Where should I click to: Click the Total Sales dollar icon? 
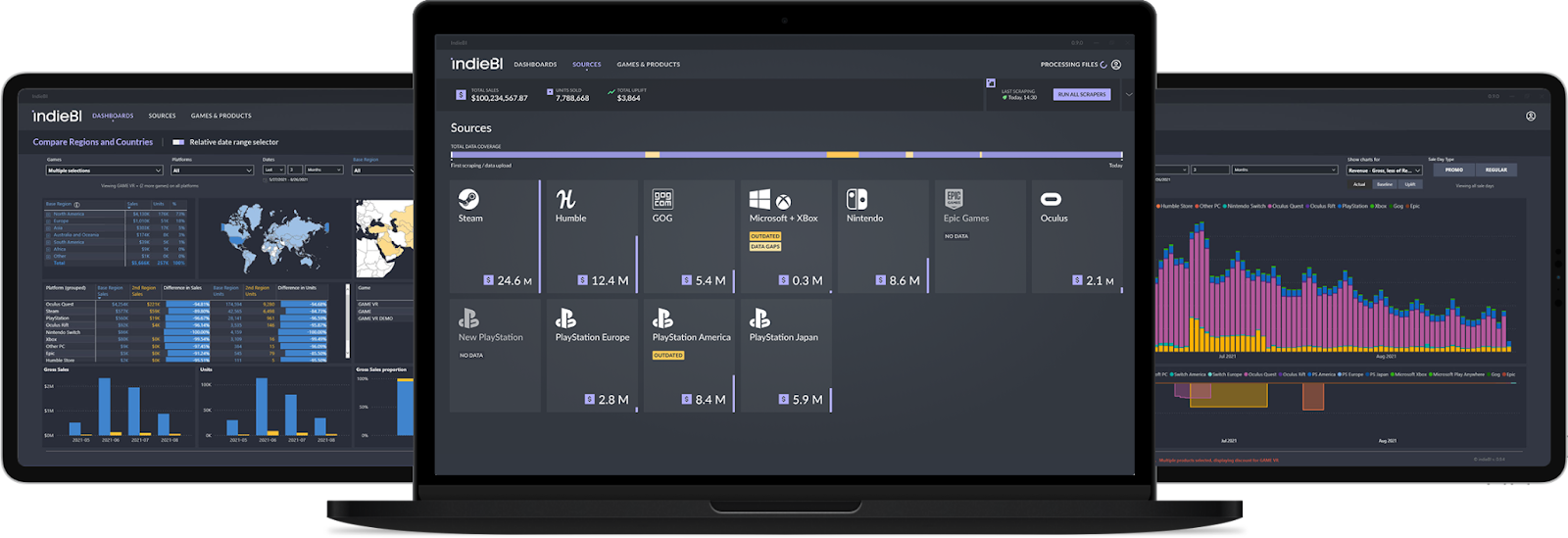coord(461,95)
